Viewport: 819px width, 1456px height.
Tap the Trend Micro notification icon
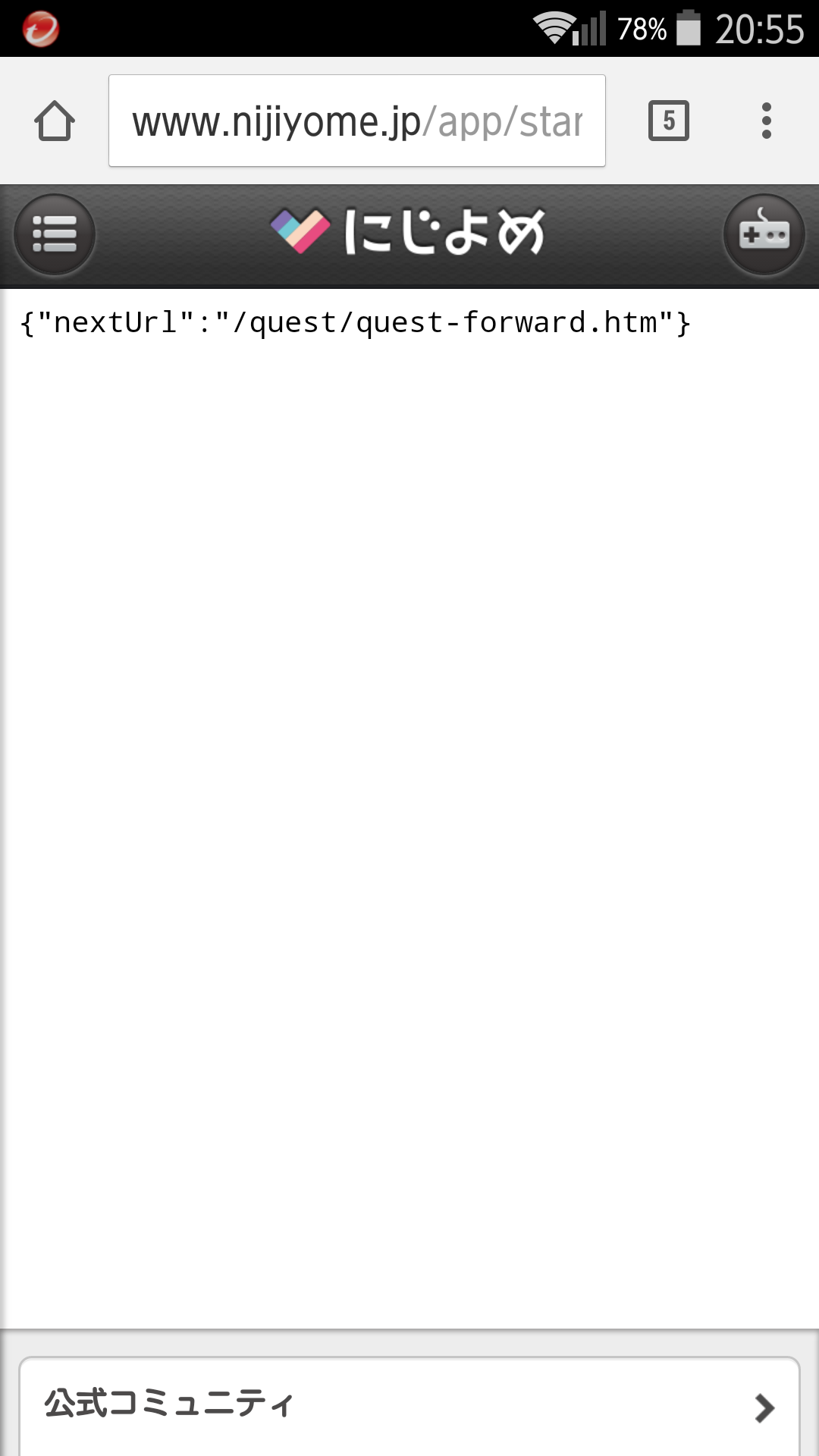(40, 29)
